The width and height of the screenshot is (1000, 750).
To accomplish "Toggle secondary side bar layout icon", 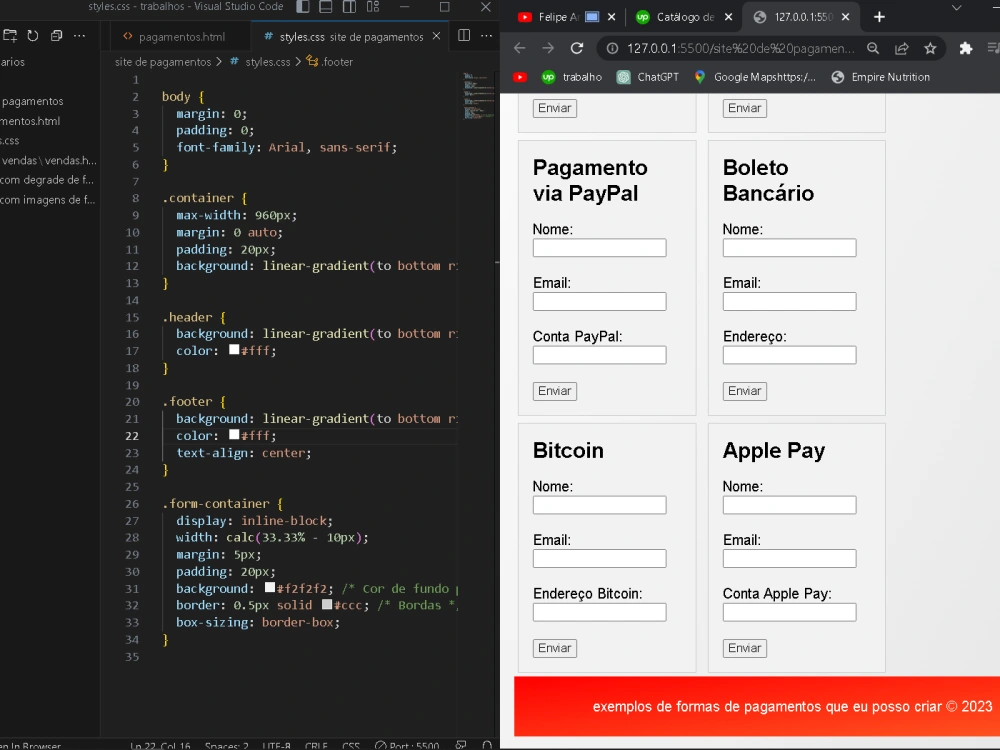I will (349, 7).
